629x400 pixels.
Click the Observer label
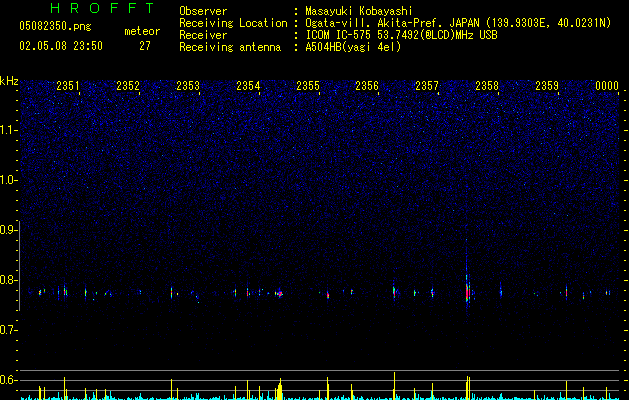point(203,11)
